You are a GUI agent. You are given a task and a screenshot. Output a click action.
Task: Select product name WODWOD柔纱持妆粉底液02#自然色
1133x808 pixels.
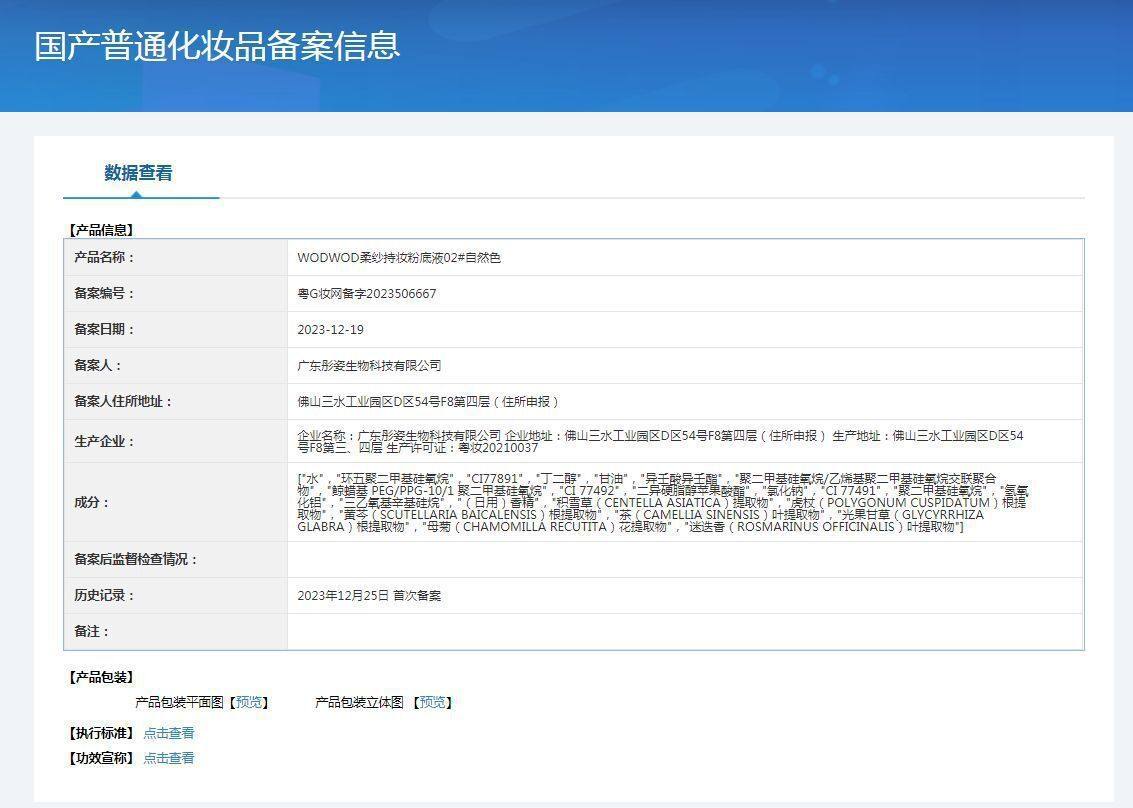point(399,257)
